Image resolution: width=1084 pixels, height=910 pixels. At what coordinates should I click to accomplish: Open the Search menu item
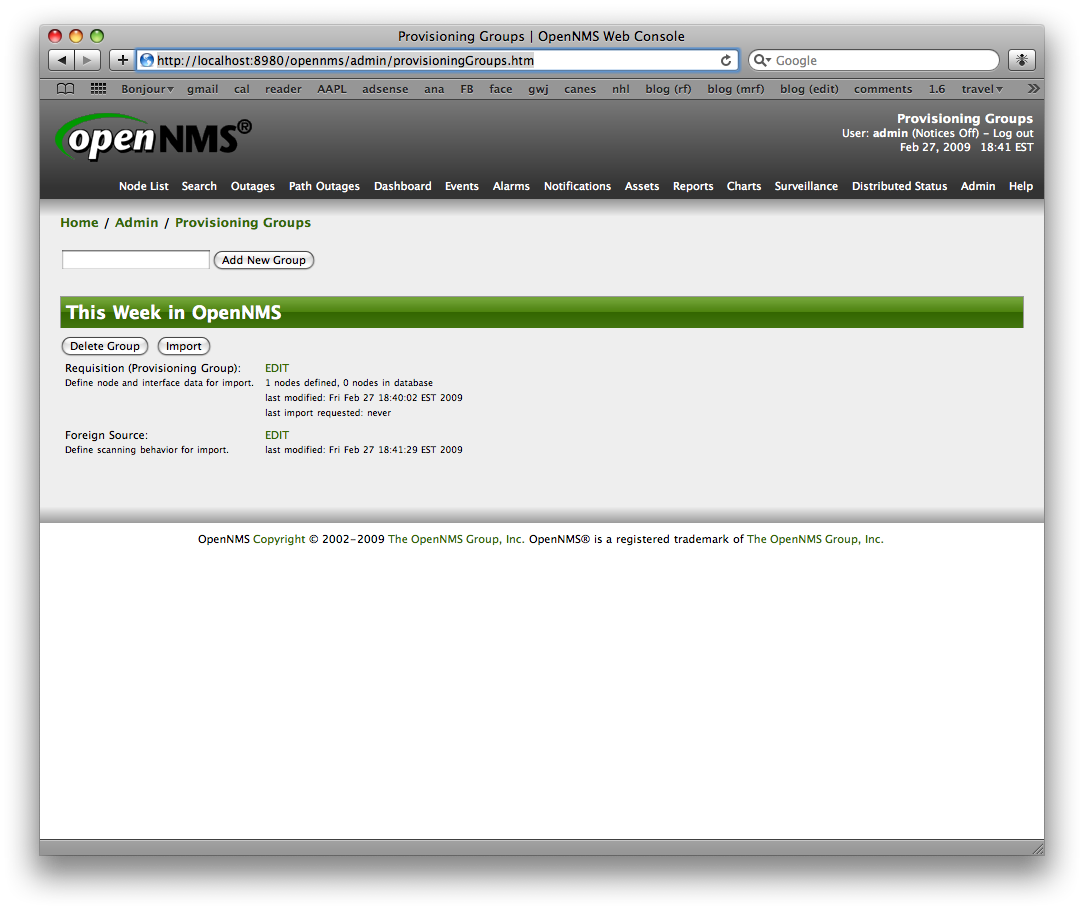(x=199, y=186)
